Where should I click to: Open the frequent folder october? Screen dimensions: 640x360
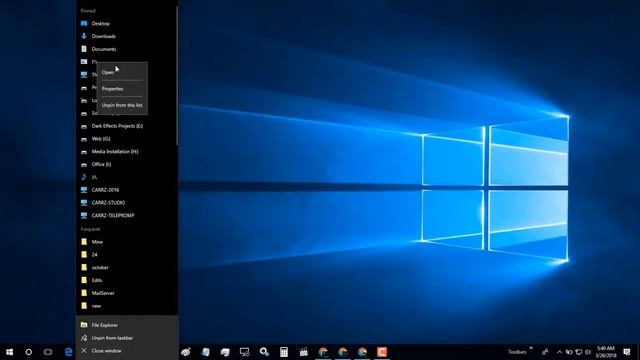click(x=127, y=267)
